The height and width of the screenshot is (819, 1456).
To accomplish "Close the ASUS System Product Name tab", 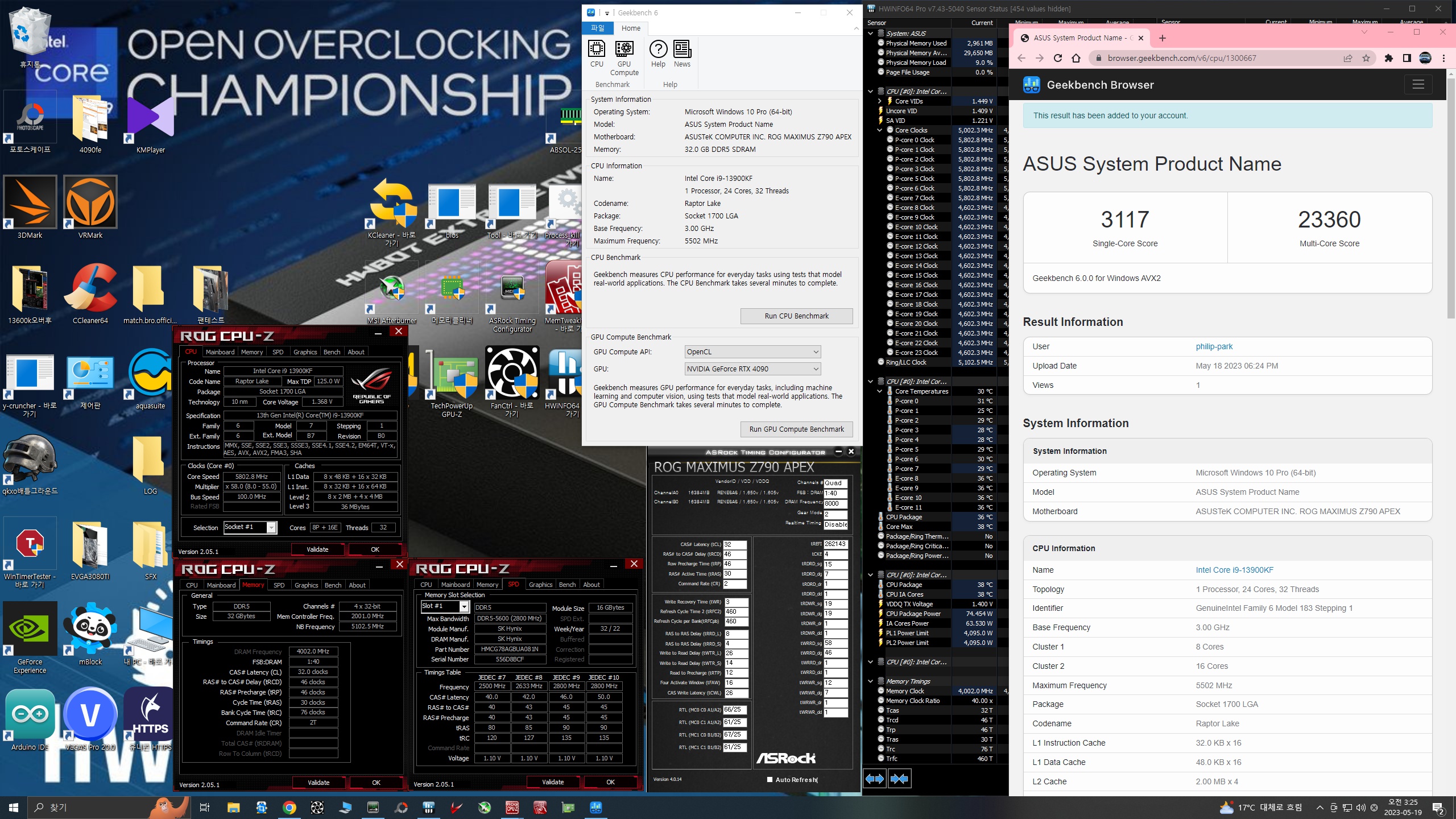I will (1141, 38).
